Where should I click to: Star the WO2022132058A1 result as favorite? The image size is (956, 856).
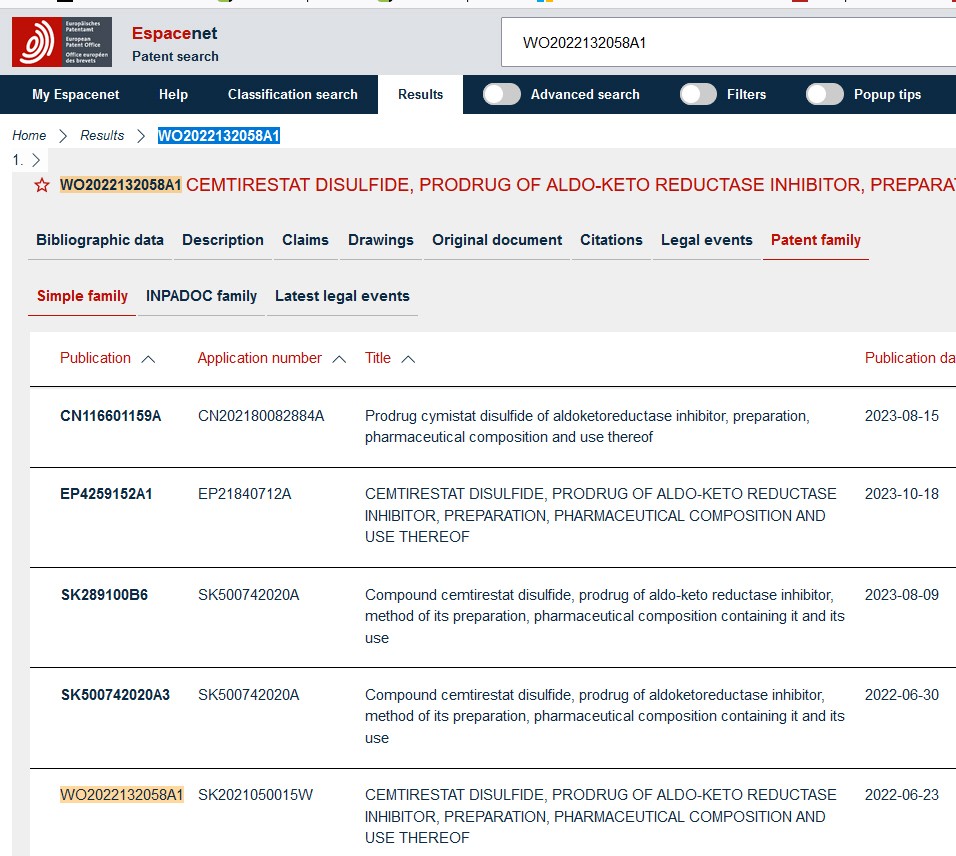(42, 185)
